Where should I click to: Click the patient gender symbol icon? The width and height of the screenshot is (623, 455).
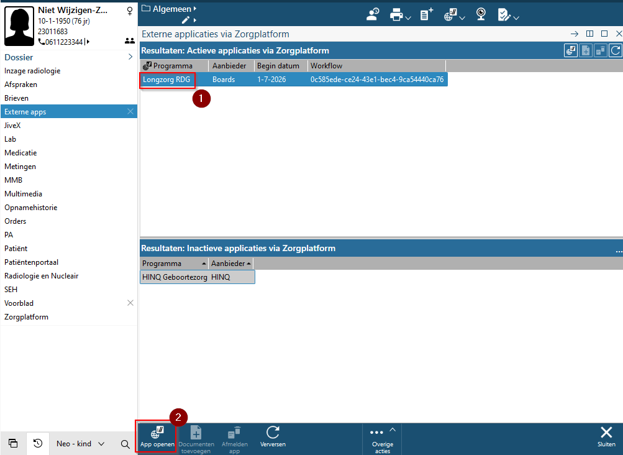point(130,11)
